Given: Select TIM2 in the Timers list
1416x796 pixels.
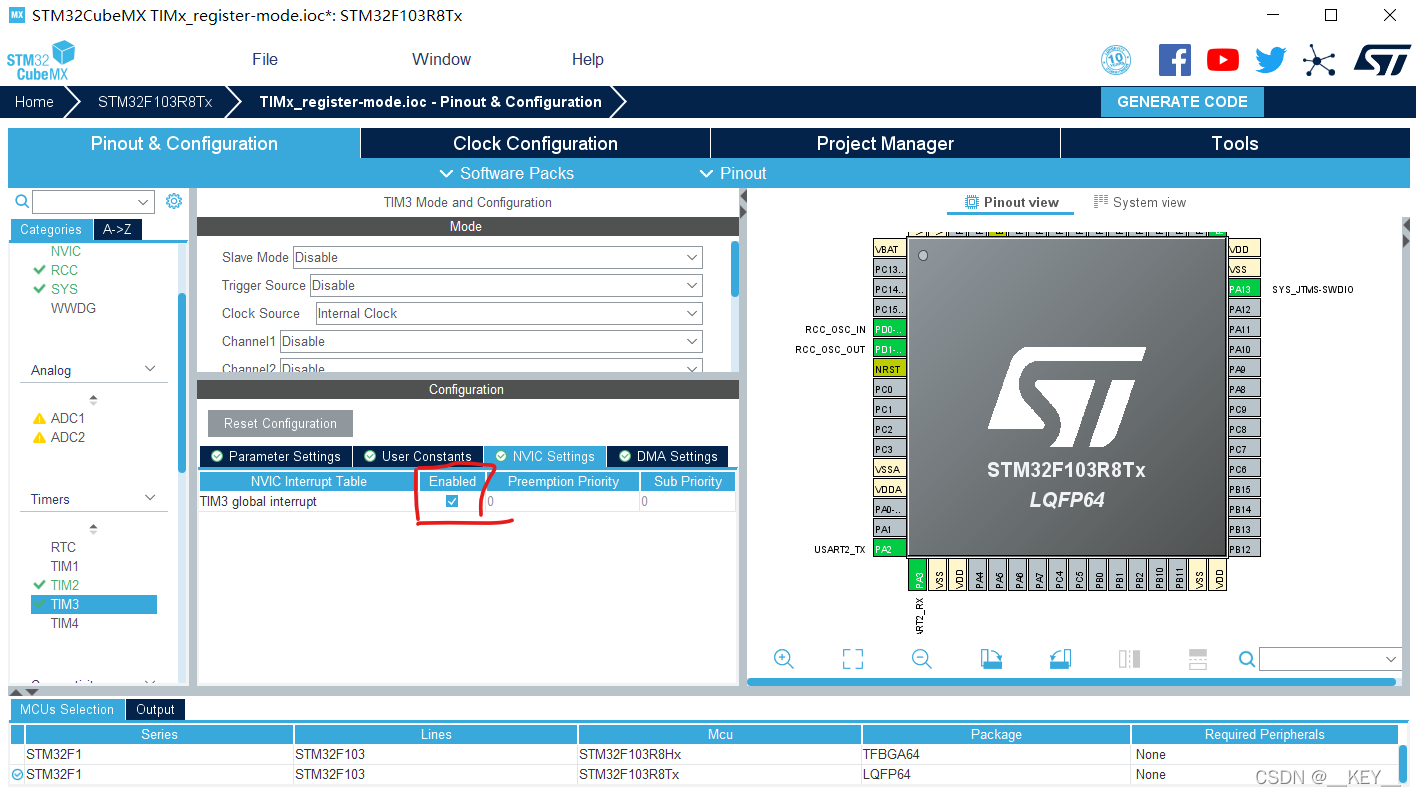Looking at the screenshot, I should click(x=65, y=585).
